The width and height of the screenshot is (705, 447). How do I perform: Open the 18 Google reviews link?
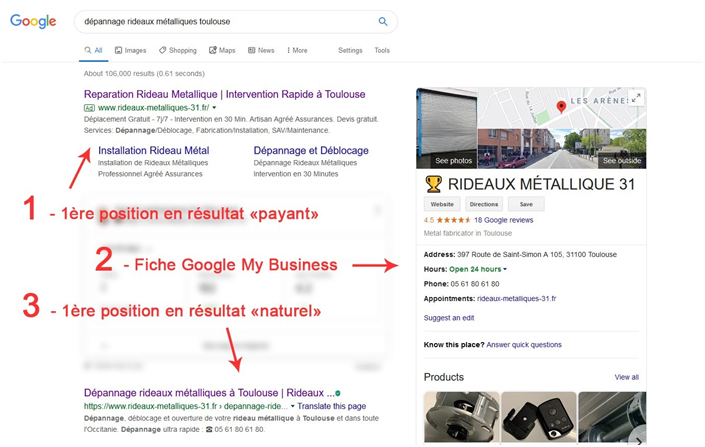coord(504,220)
